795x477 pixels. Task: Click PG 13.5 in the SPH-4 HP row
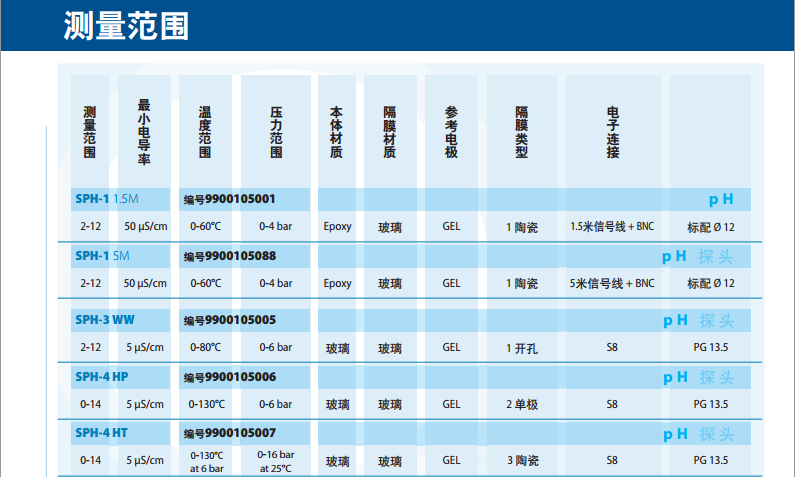point(711,404)
